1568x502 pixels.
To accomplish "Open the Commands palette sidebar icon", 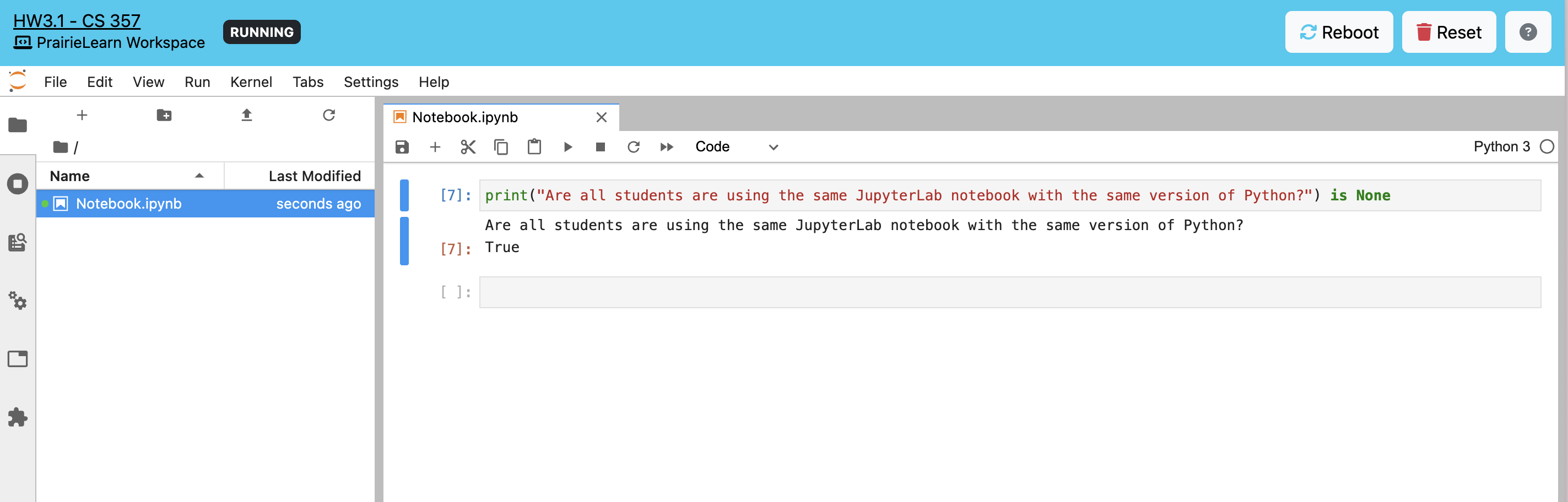I will 18,242.
